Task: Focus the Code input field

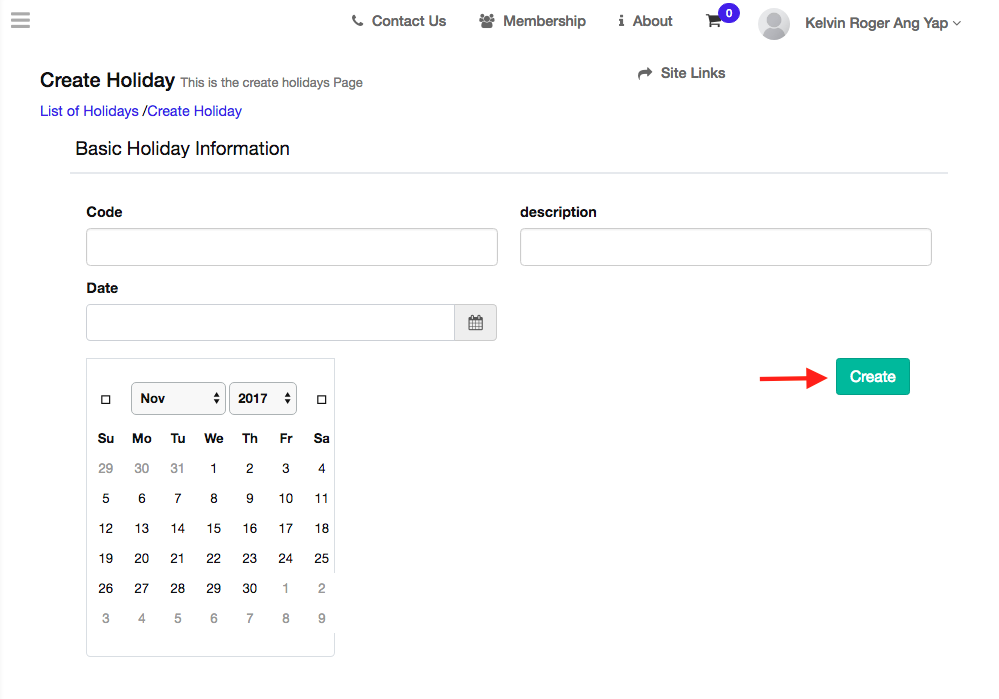Action: pos(291,247)
